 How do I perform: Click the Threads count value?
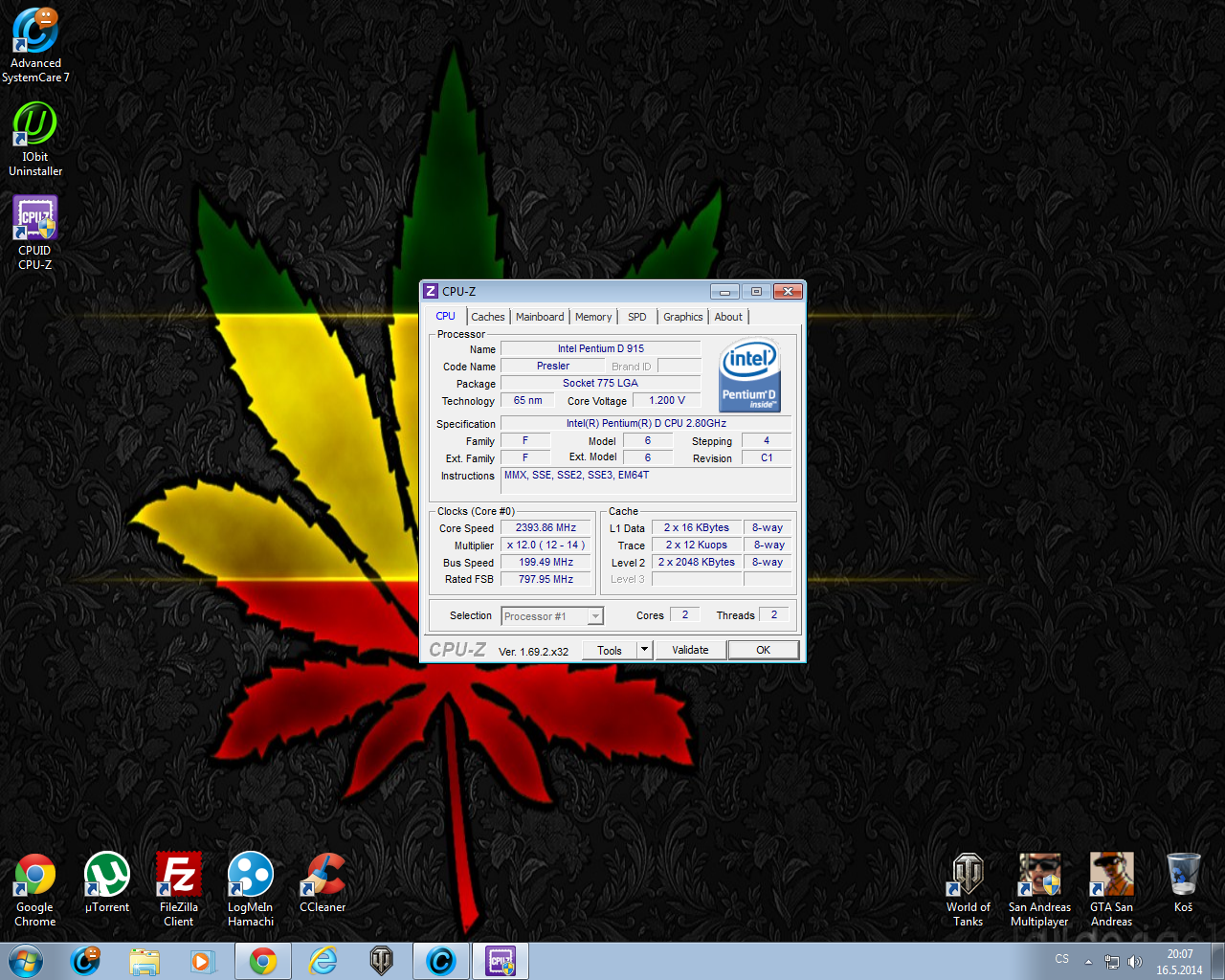774,614
